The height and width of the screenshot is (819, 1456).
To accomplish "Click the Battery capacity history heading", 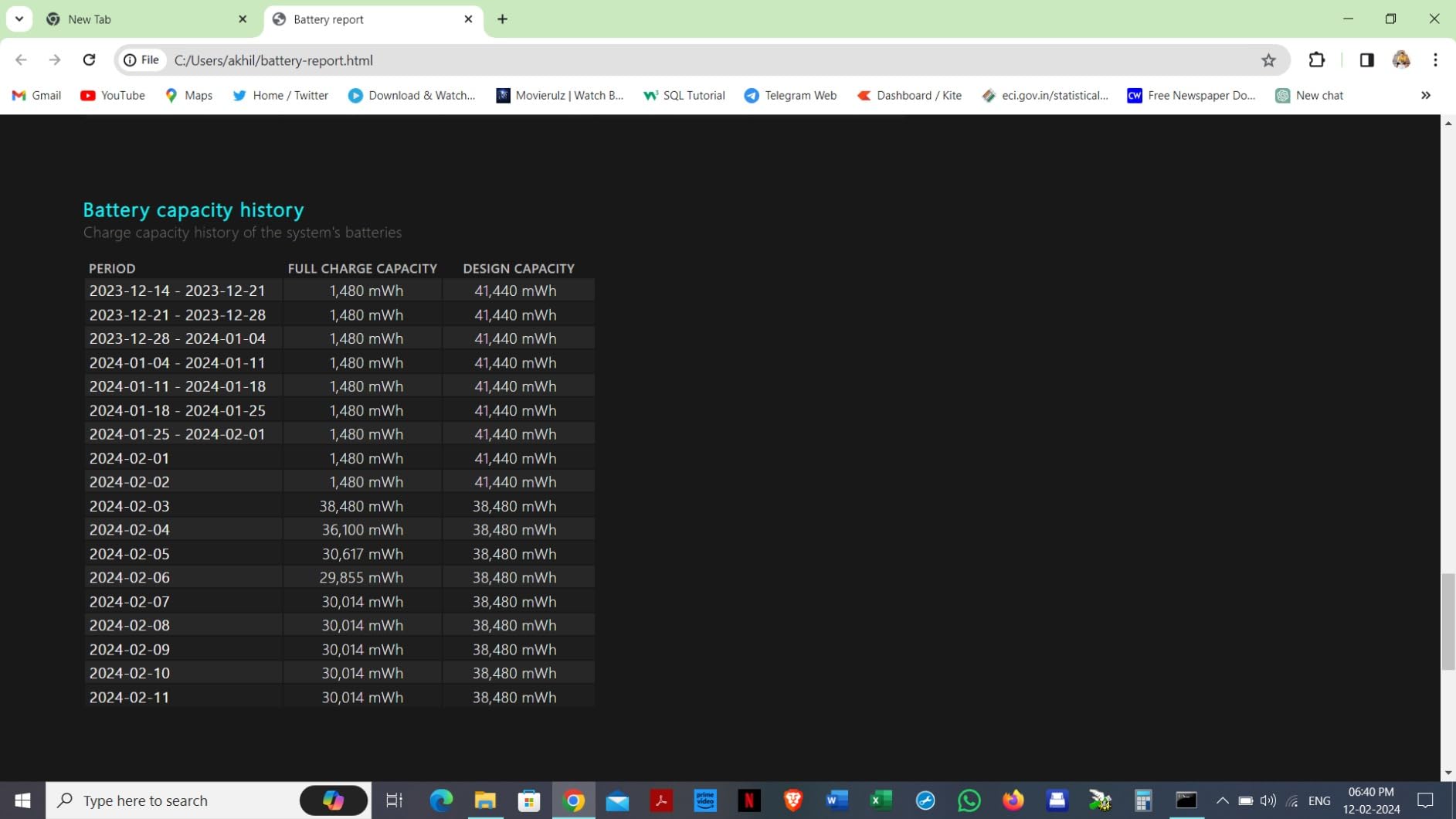I will tap(193, 210).
